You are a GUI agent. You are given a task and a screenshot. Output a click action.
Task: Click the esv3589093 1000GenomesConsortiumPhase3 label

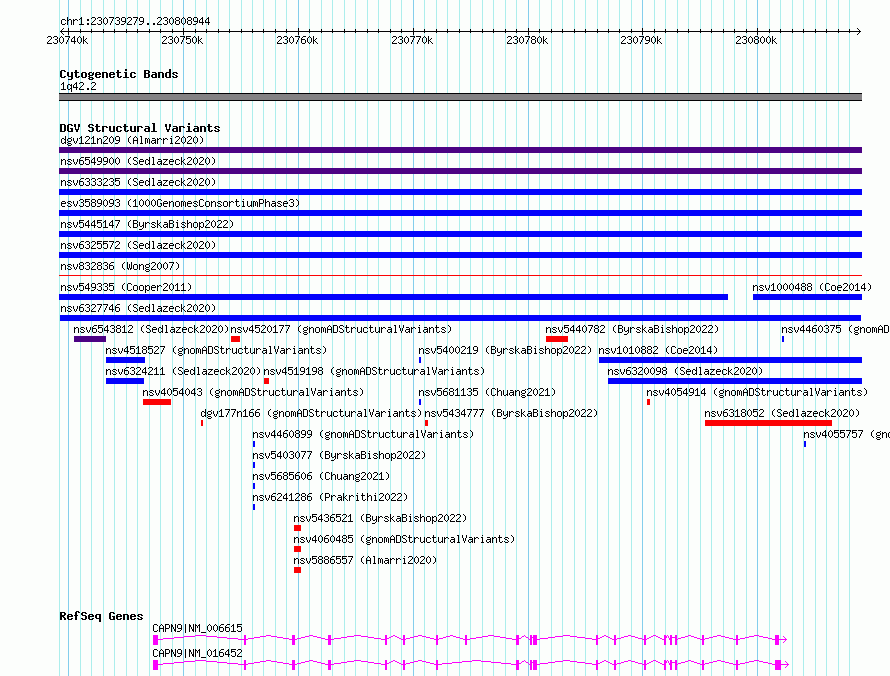pyautogui.click(x=180, y=203)
